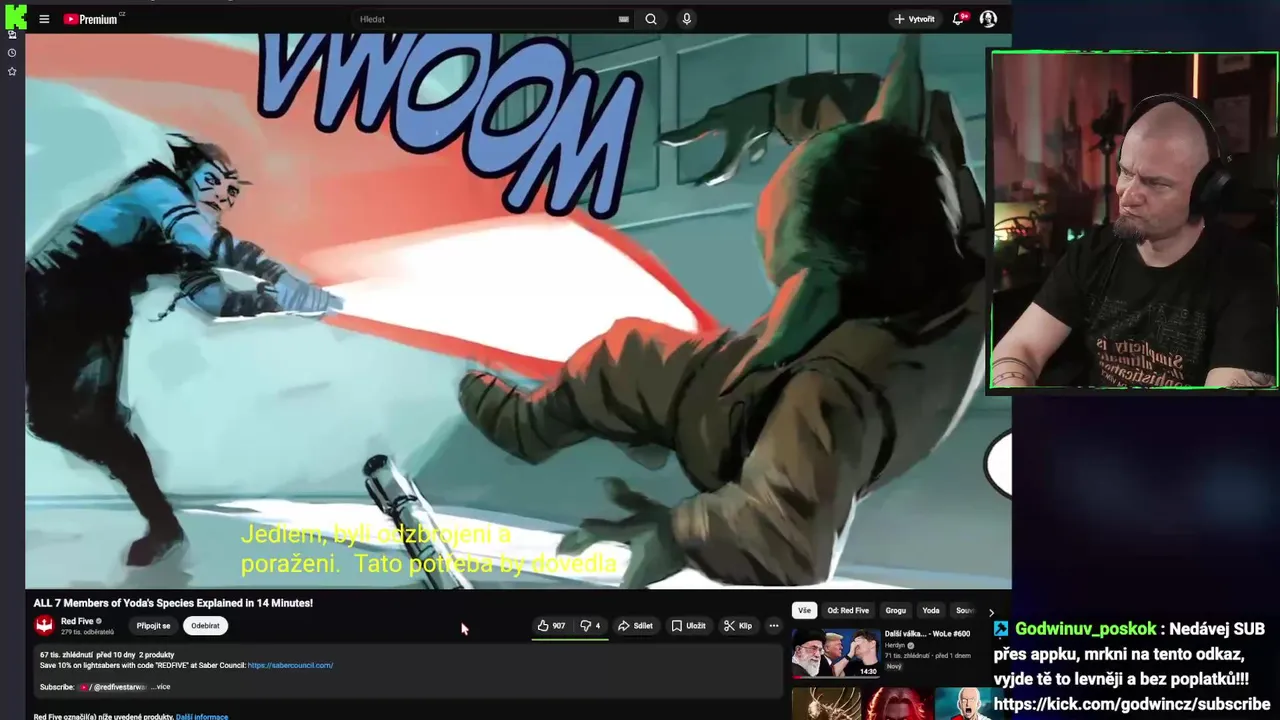Open Další informace link
This screenshot has width=1280, height=720.
[202, 717]
